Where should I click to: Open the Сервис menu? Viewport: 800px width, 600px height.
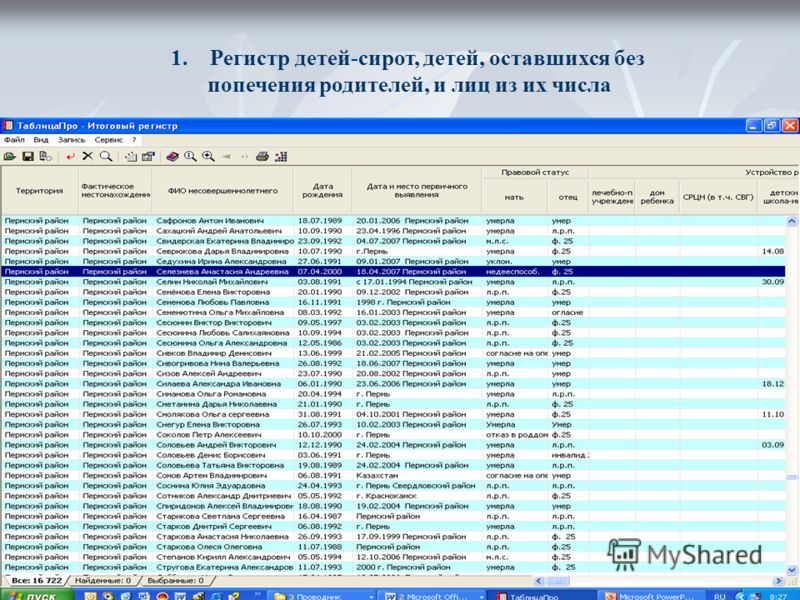click(109, 140)
